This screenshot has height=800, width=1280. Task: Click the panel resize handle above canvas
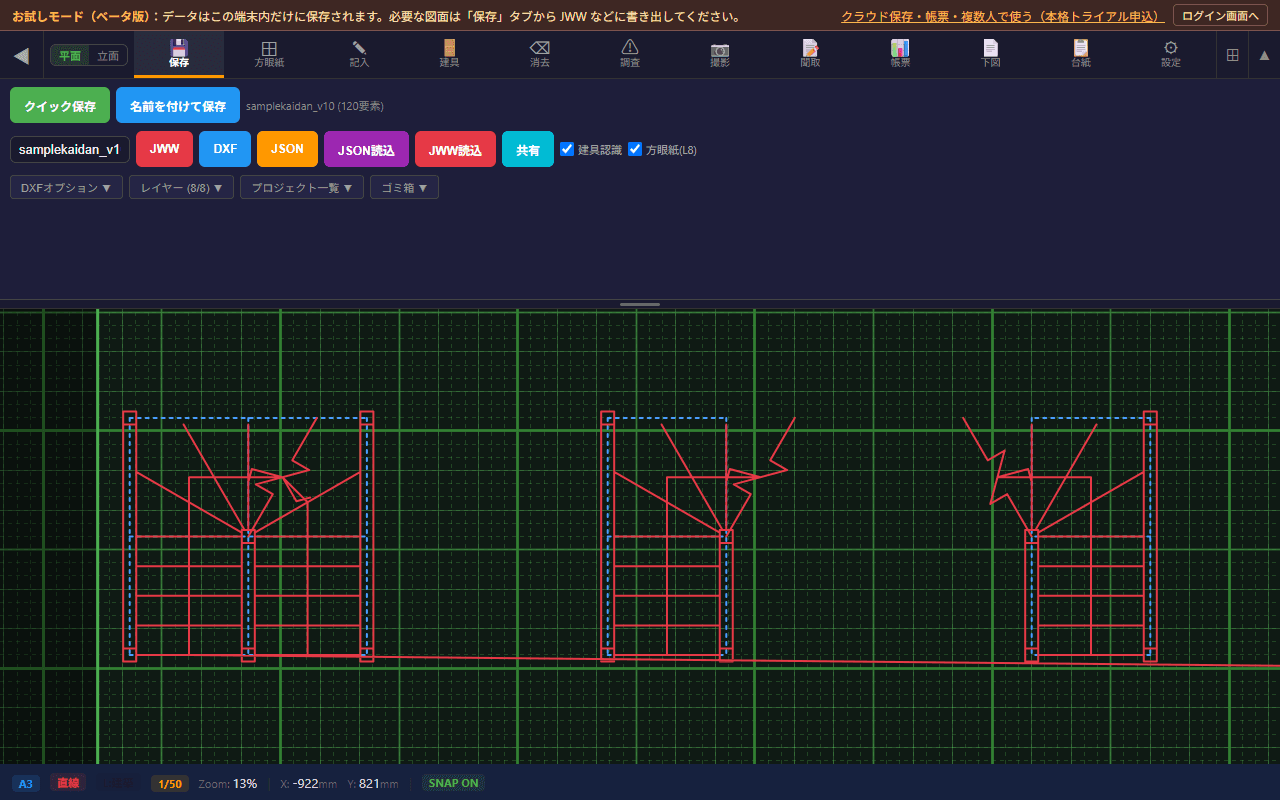coord(640,304)
